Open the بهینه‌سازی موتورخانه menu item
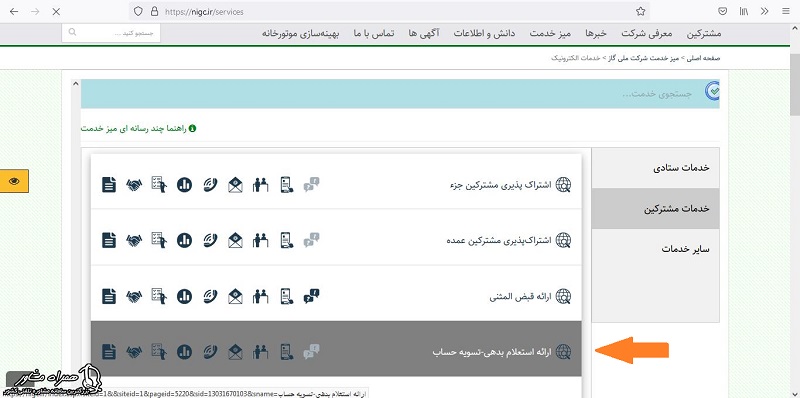 [x=301, y=34]
